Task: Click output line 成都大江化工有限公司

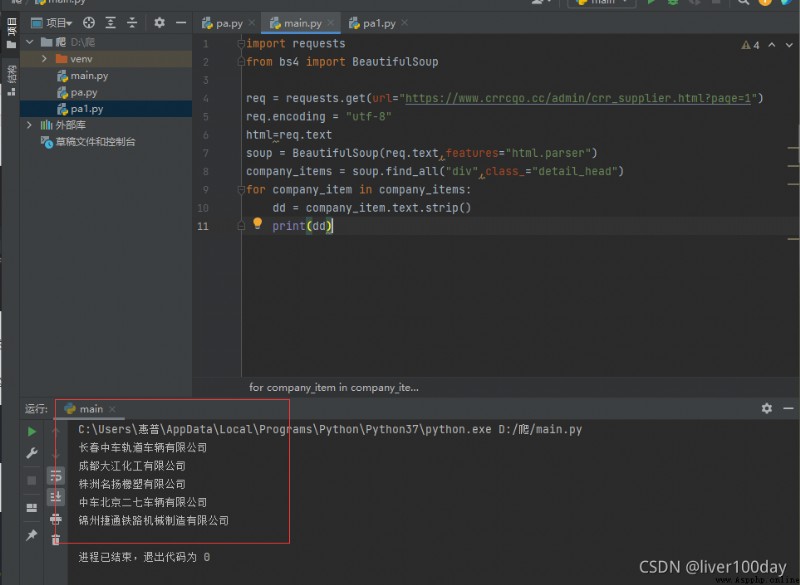Action: (x=132, y=466)
